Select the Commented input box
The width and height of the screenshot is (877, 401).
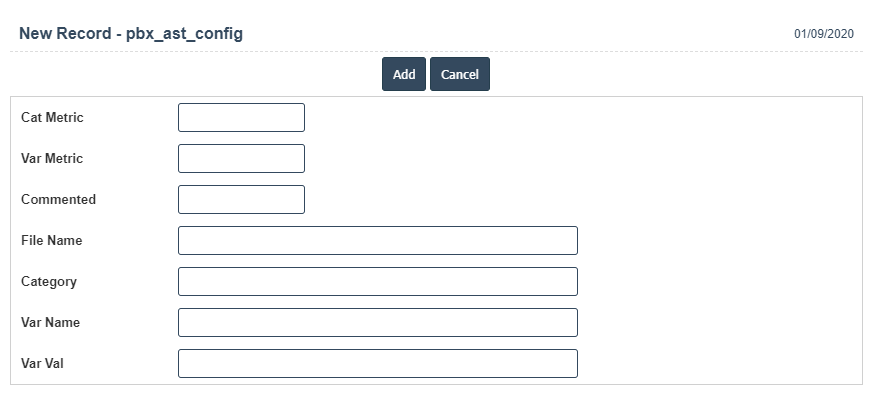[x=241, y=200]
